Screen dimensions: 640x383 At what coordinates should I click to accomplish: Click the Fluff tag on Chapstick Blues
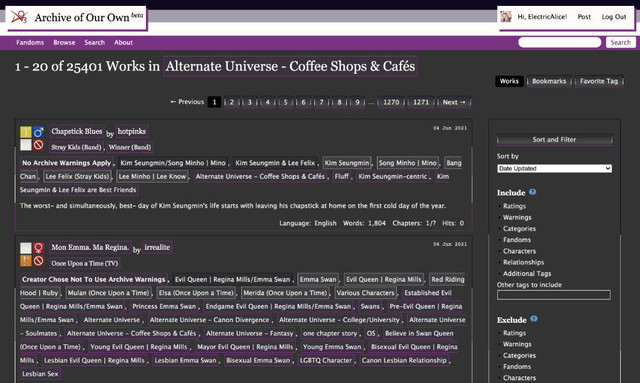pyautogui.click(x=342, y=176)
